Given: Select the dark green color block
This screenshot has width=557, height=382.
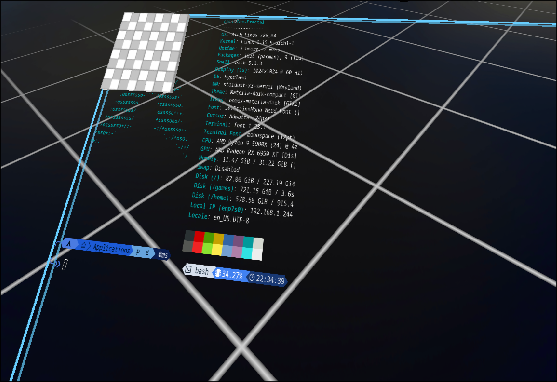Looking at the screenshot, I should (209, 238).
